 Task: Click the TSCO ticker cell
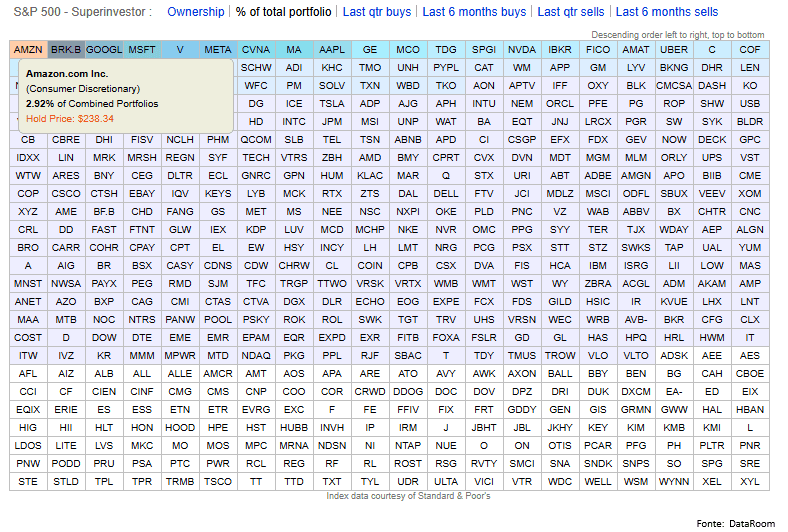click(218, 481)
